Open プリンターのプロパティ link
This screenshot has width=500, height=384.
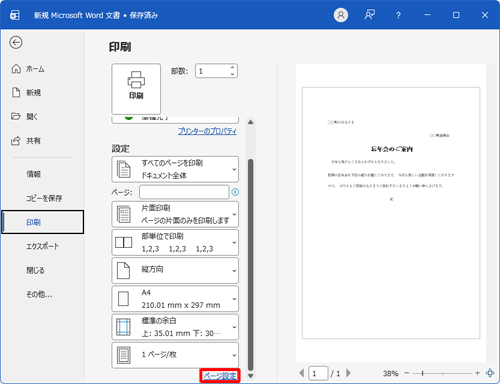207,131
